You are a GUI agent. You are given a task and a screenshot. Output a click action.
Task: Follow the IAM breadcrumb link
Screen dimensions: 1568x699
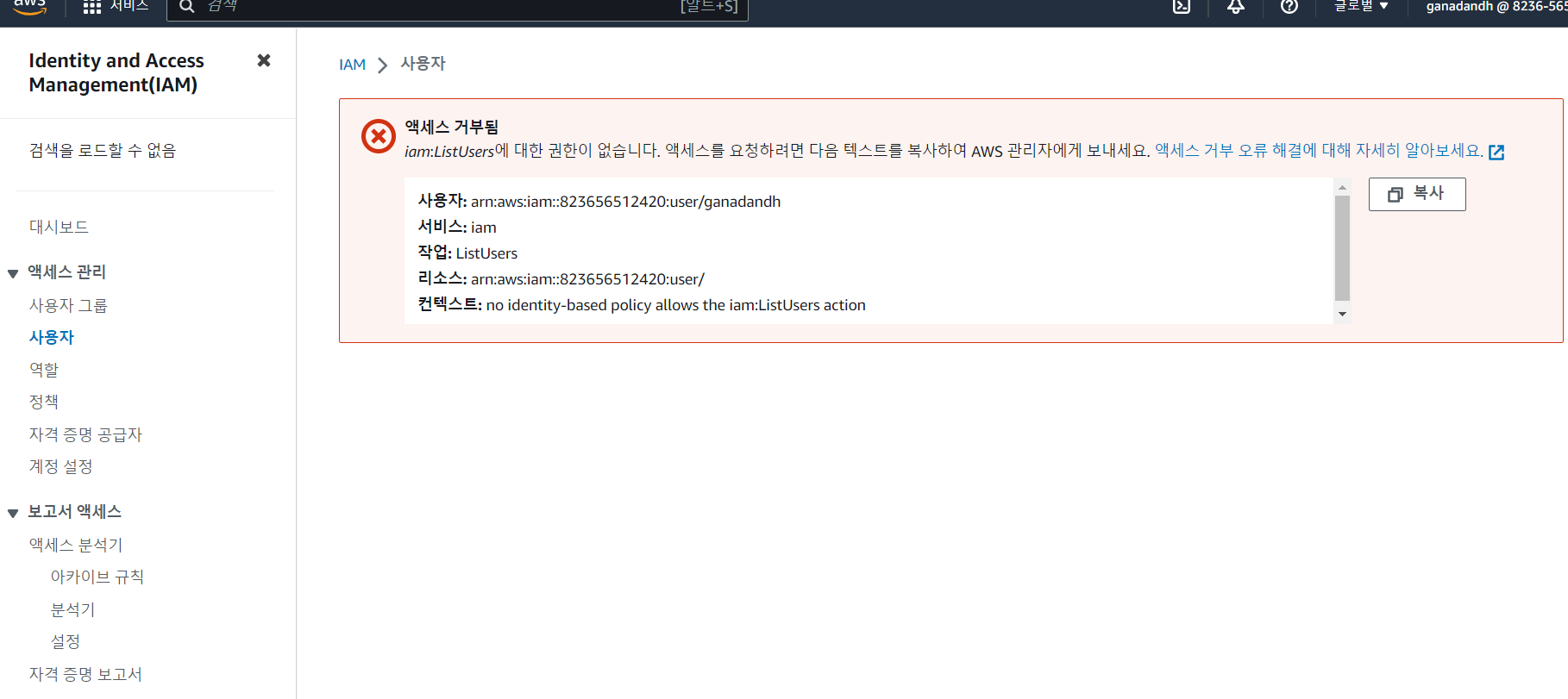point(352,65)
